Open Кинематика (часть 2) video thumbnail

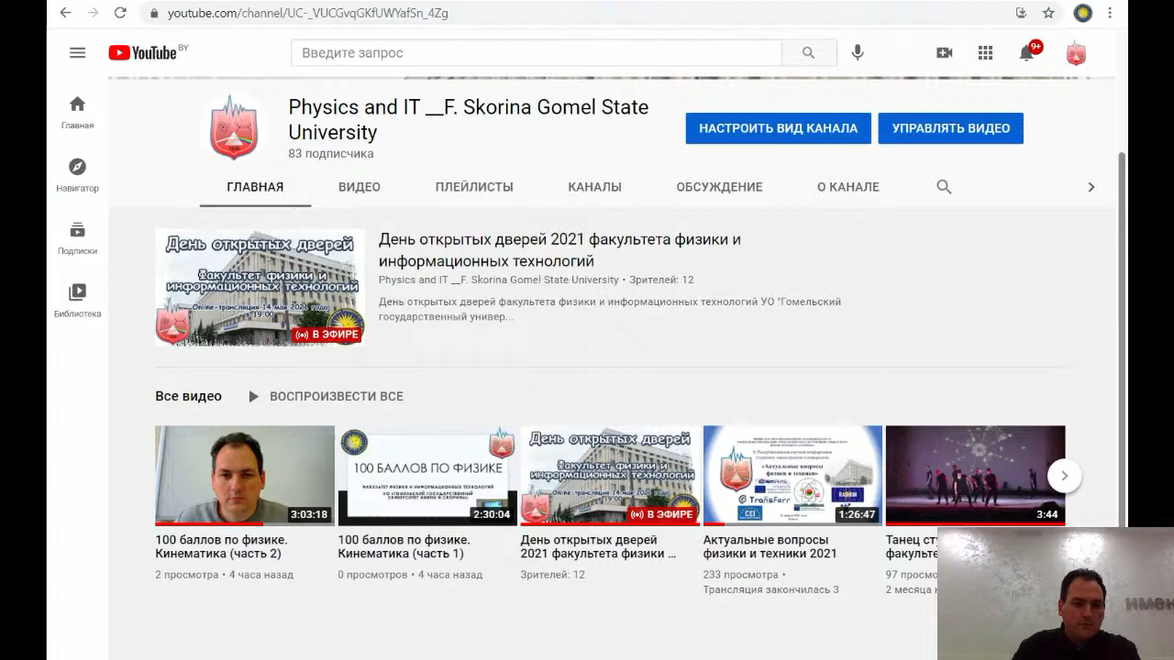click(x=245, y=475)
